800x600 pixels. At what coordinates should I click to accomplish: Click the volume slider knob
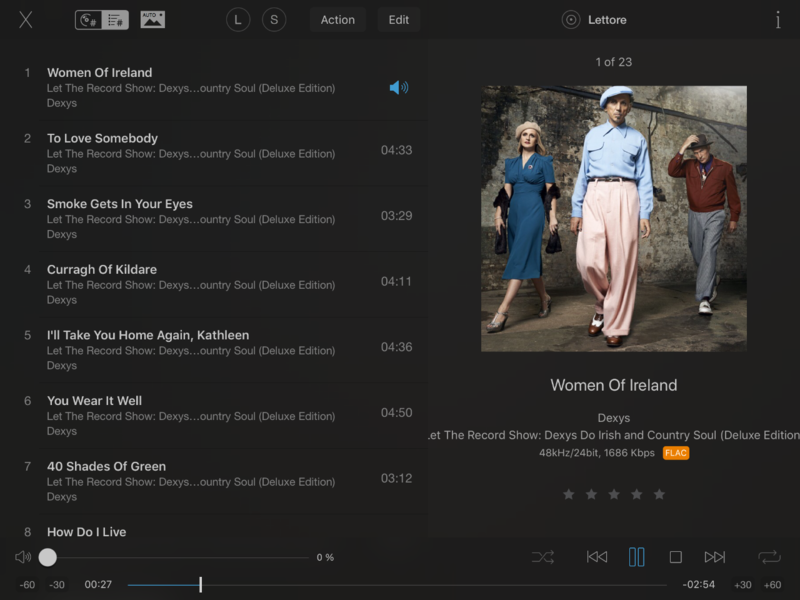[48, 557]
